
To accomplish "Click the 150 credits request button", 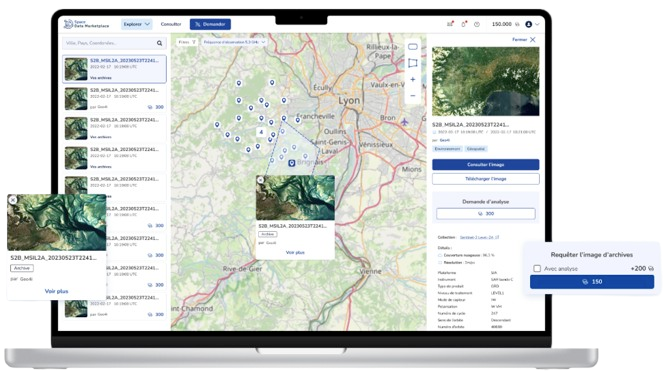I will pos(592,282).
